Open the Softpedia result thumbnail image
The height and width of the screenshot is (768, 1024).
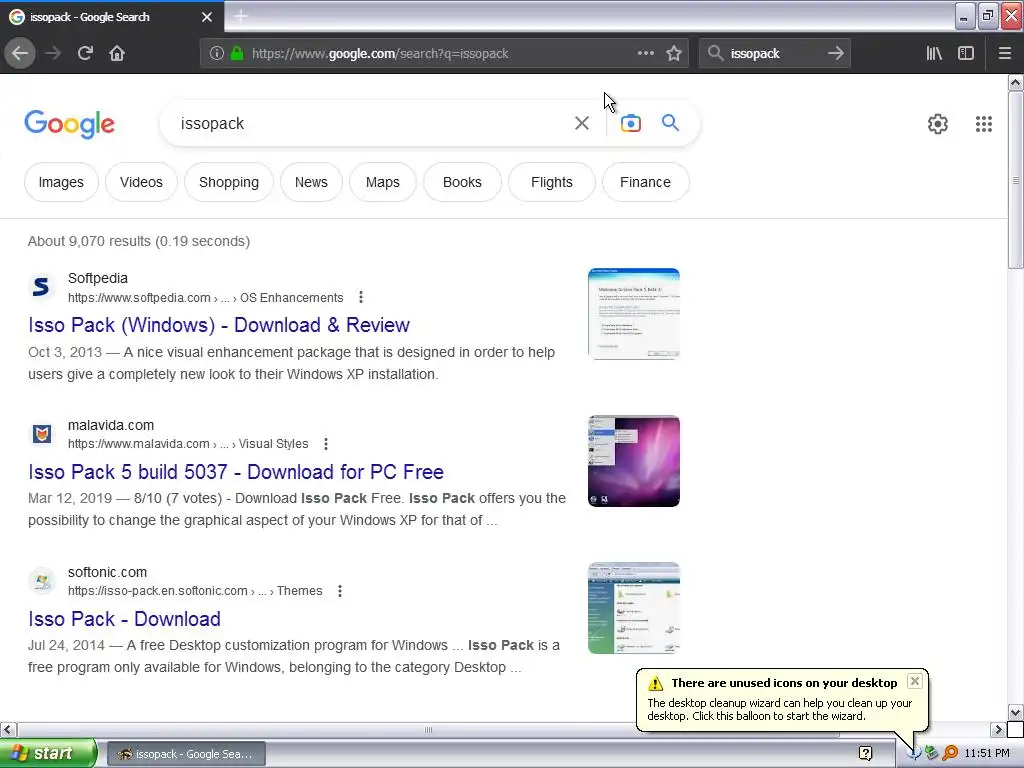633,313
